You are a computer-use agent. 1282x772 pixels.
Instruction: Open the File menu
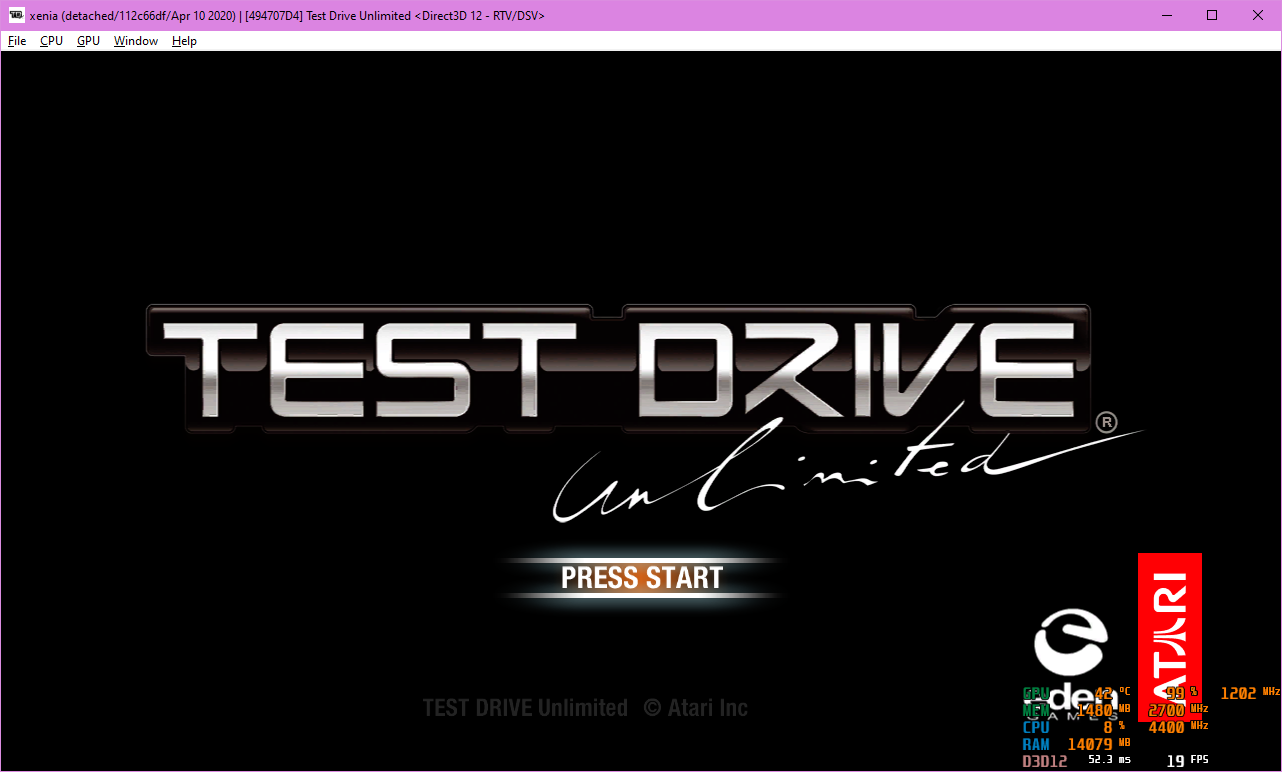[17, 41]
